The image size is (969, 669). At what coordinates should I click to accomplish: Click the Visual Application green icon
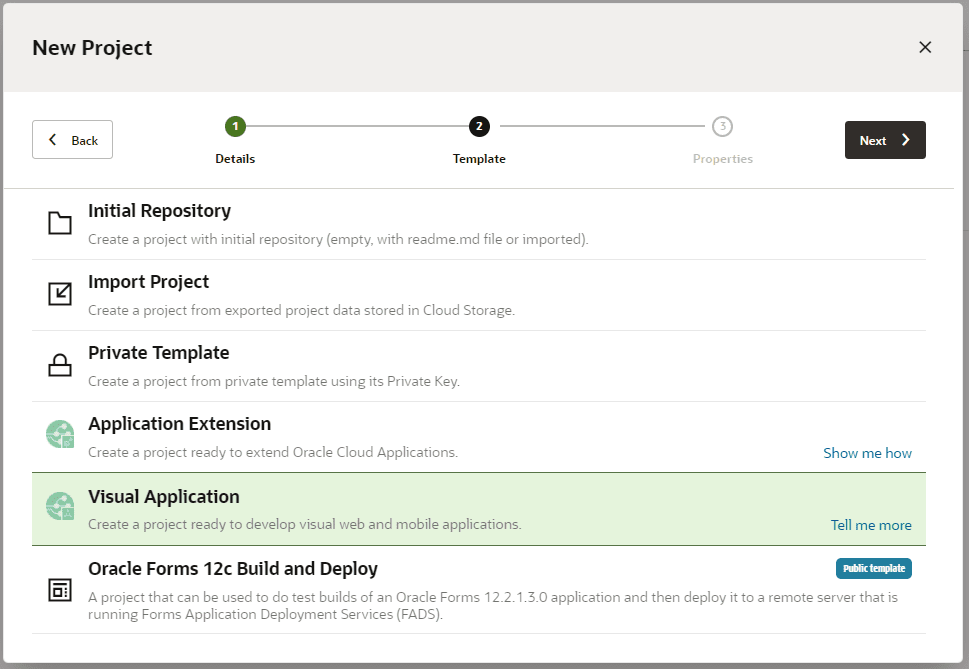(x=60, y=506)
